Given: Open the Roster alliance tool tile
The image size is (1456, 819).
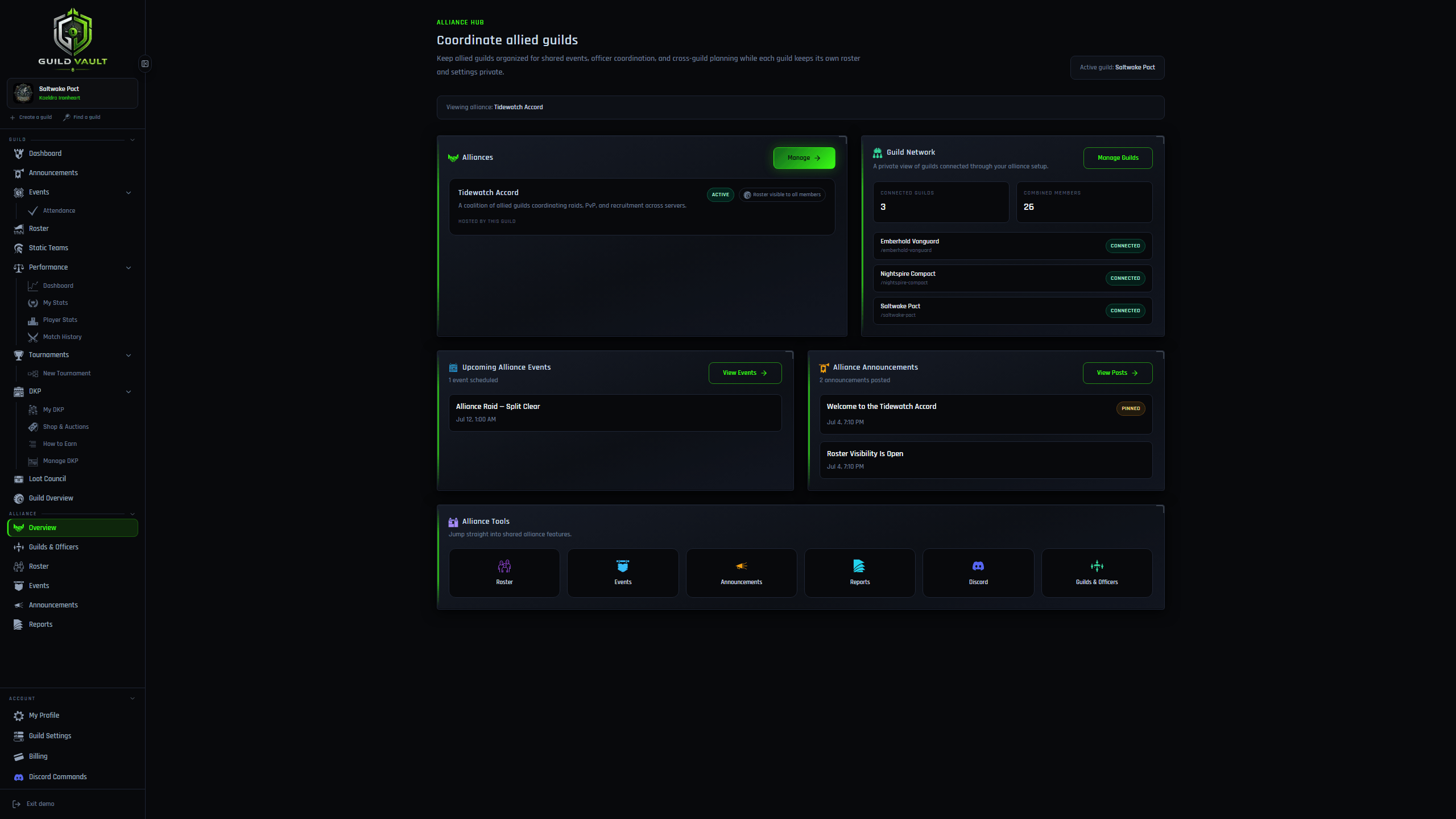Looking at the screenshot, I should [x=504, y=573].
